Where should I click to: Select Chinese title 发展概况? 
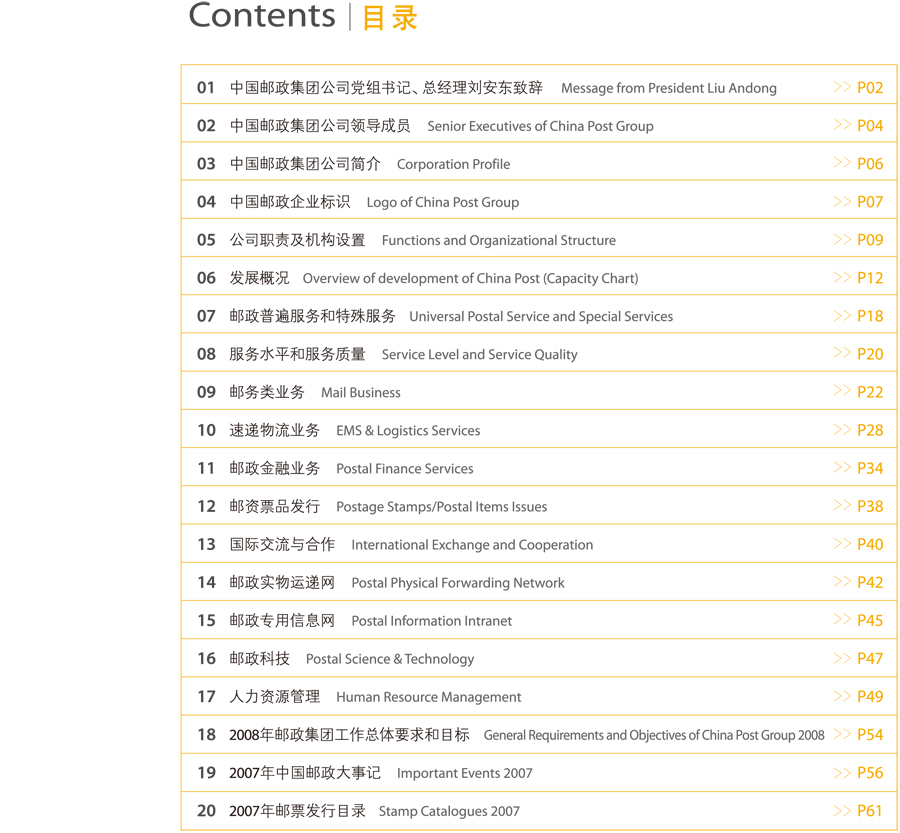click(259, 278)
